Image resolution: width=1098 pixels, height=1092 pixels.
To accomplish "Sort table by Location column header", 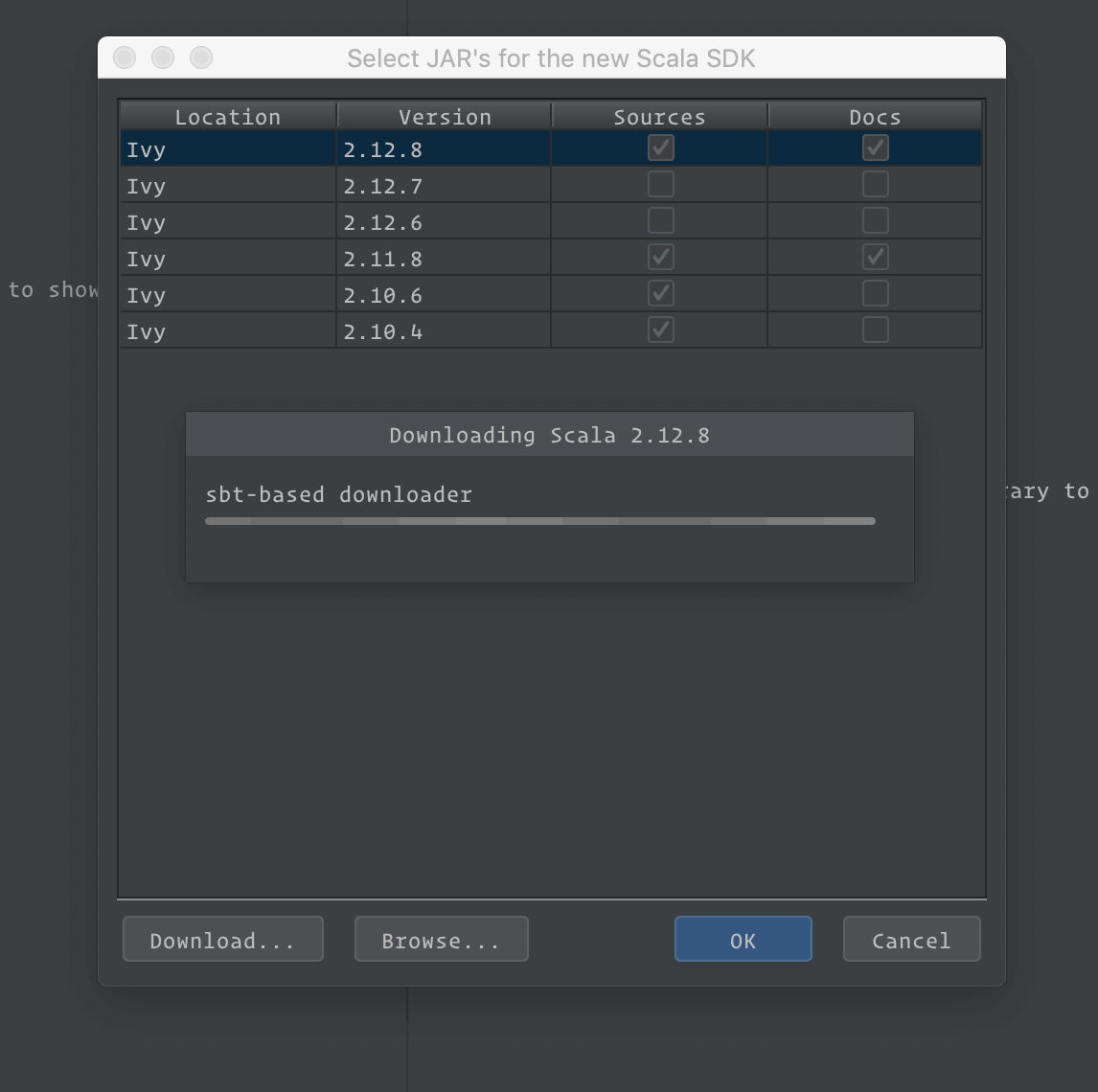I will click(x=228, y=116).
